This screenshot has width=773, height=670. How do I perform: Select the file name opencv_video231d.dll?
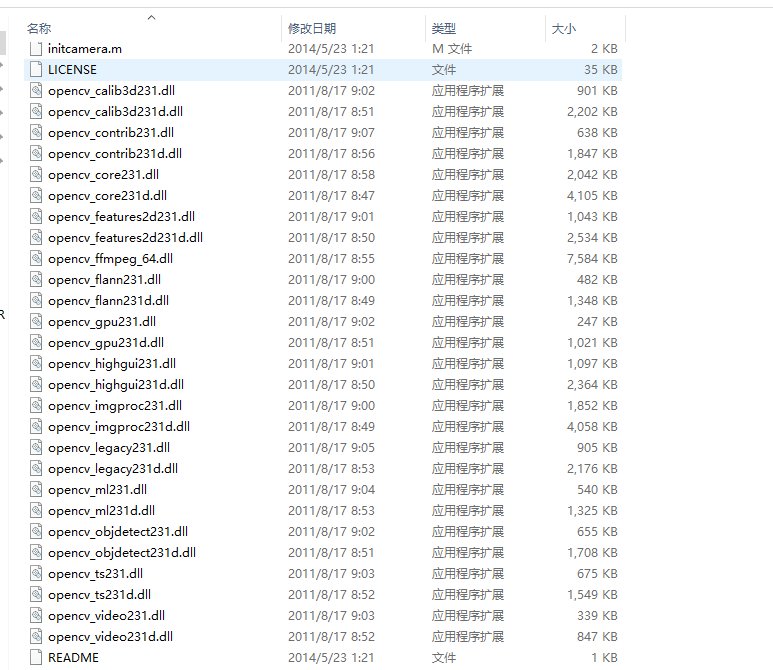110,637
